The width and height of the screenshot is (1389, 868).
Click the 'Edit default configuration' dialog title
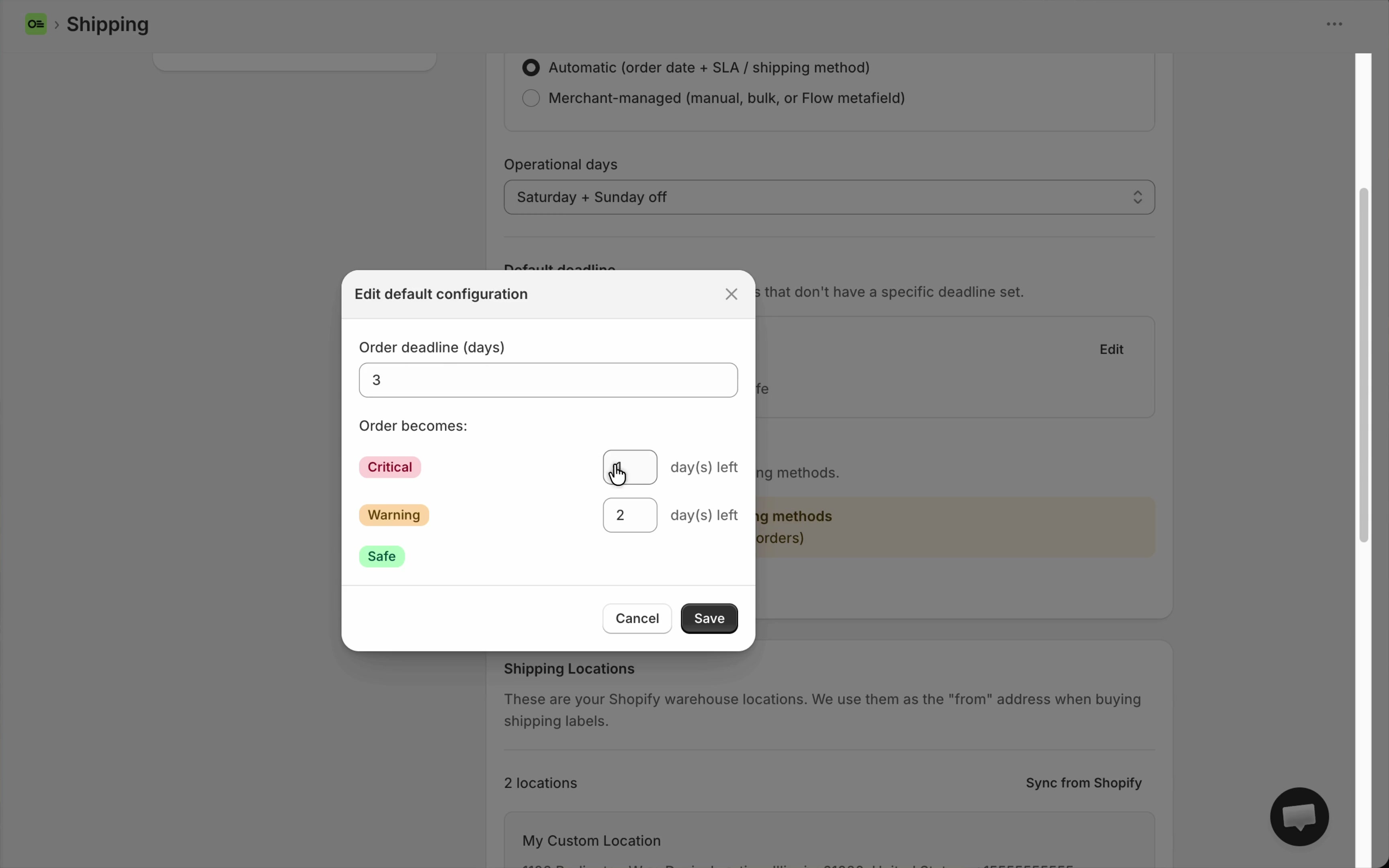(441, 294)
